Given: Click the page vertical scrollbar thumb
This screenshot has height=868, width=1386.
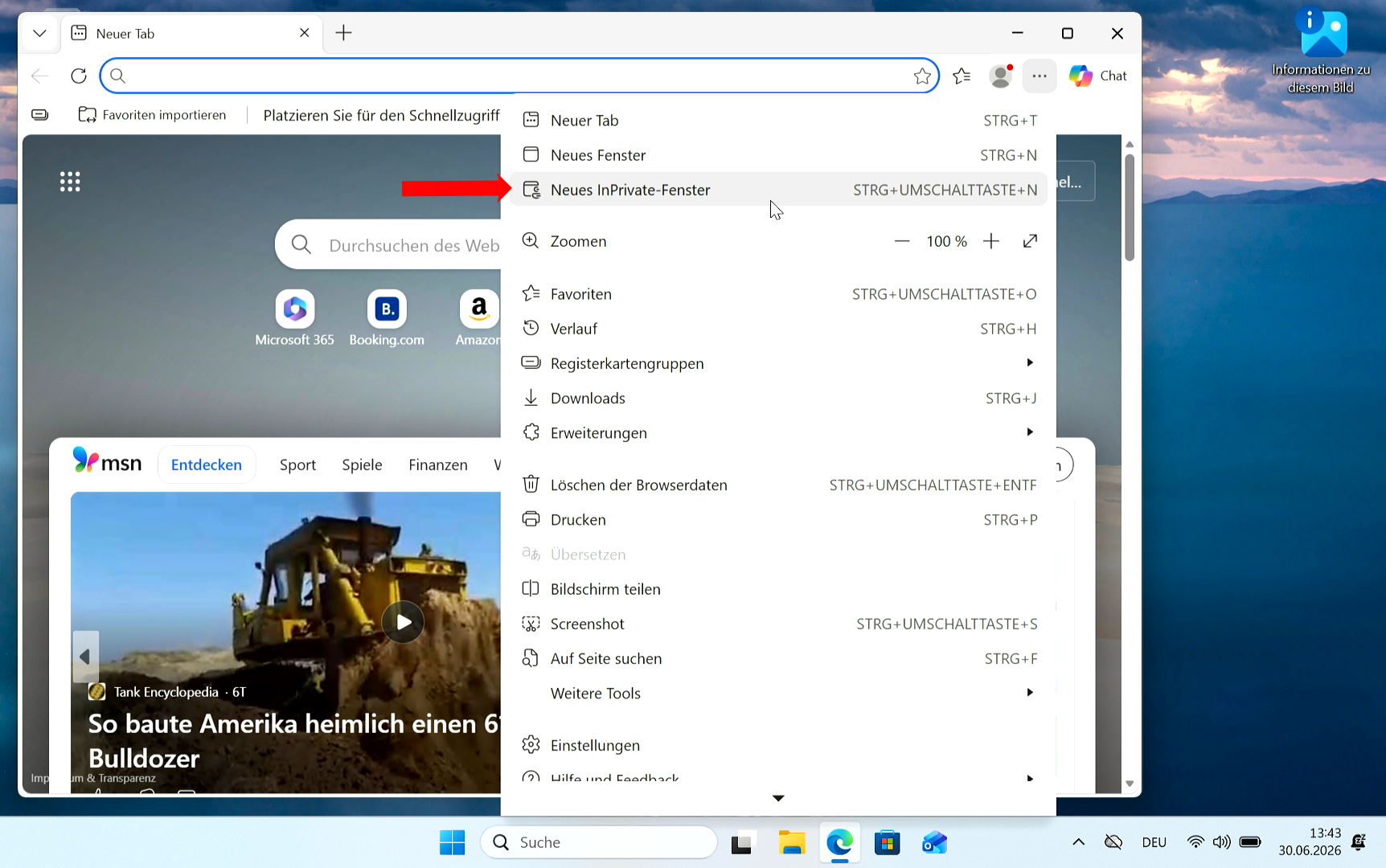Looking at the screenshot, I should (1130, 207).
